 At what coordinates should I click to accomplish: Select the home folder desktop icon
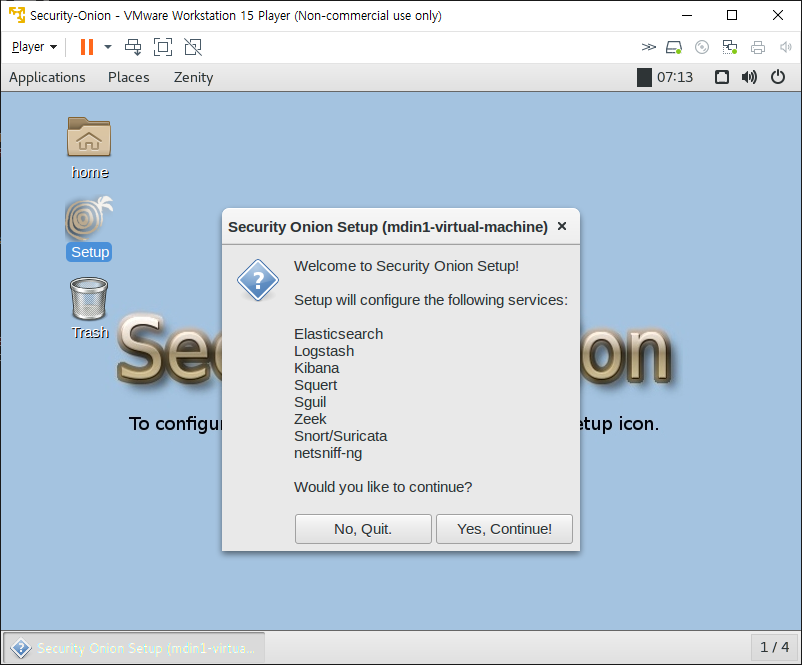(90, 148)
